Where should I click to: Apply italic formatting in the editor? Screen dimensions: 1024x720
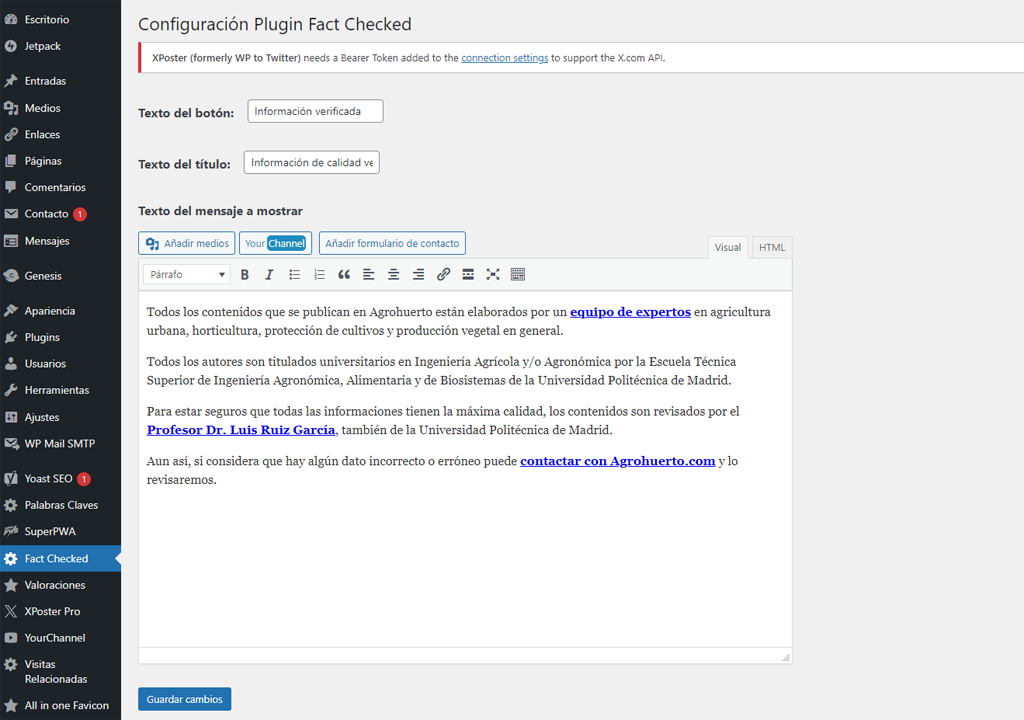[x=269, y=274]
